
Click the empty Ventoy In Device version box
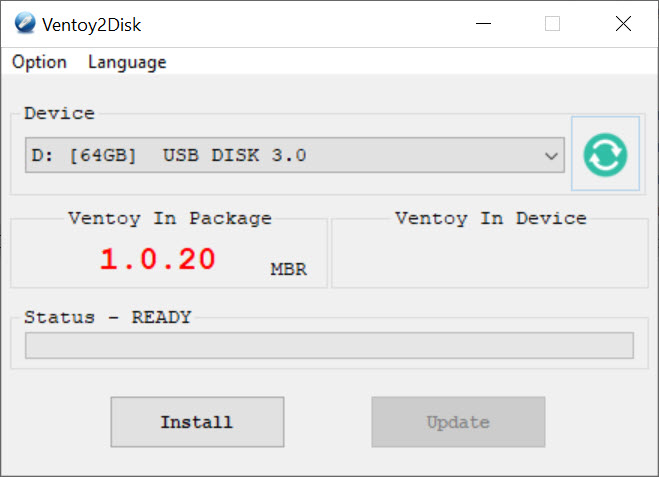coord(490,256)
